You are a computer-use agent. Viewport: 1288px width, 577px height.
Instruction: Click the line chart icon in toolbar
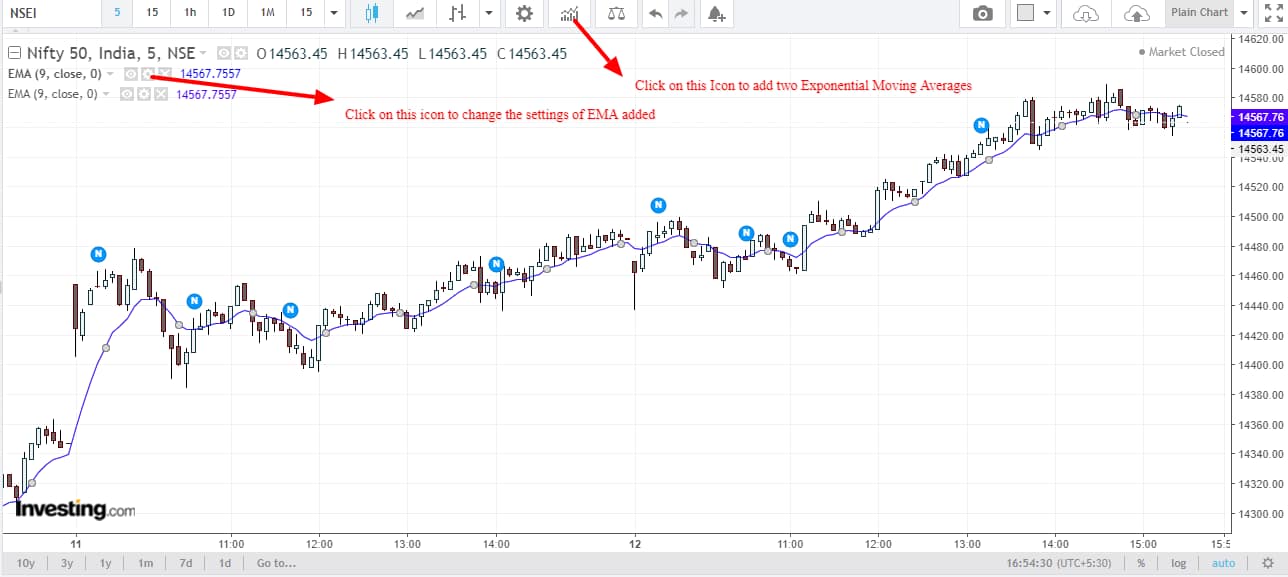(x=414, y=13)
